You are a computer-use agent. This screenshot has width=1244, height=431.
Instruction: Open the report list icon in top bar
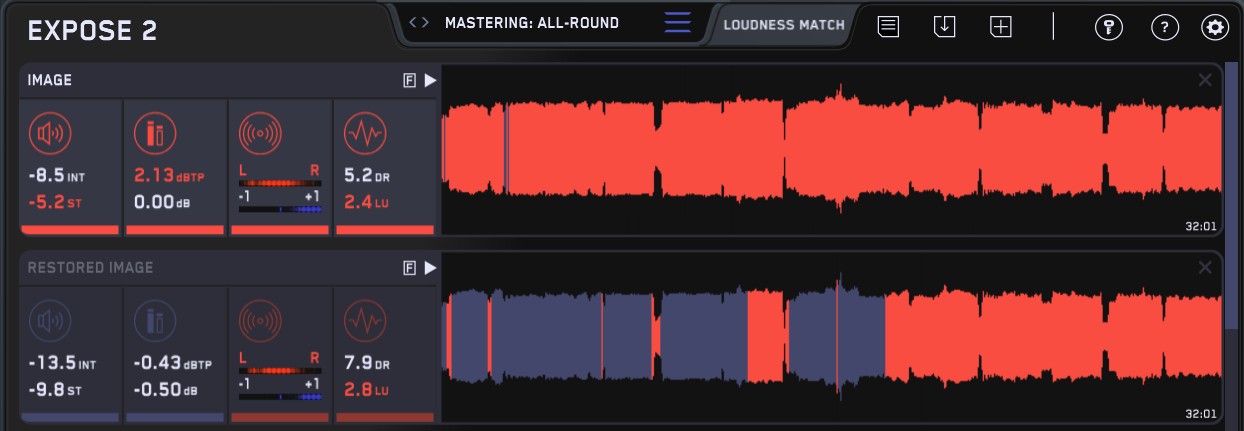pyautogui.click(x=887, y=27)
